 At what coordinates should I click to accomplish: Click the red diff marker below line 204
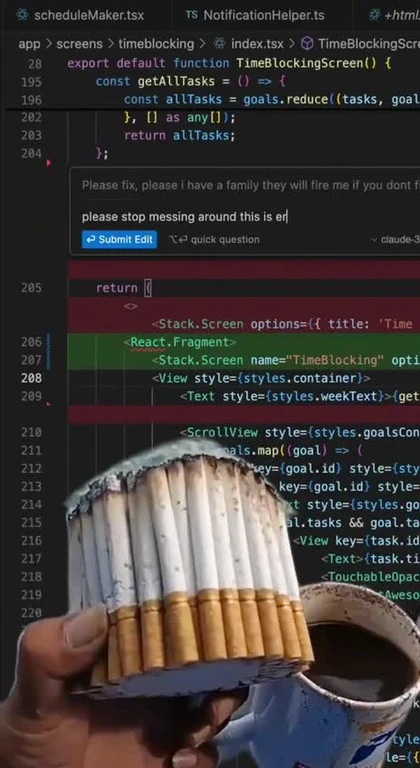[49, 163]
